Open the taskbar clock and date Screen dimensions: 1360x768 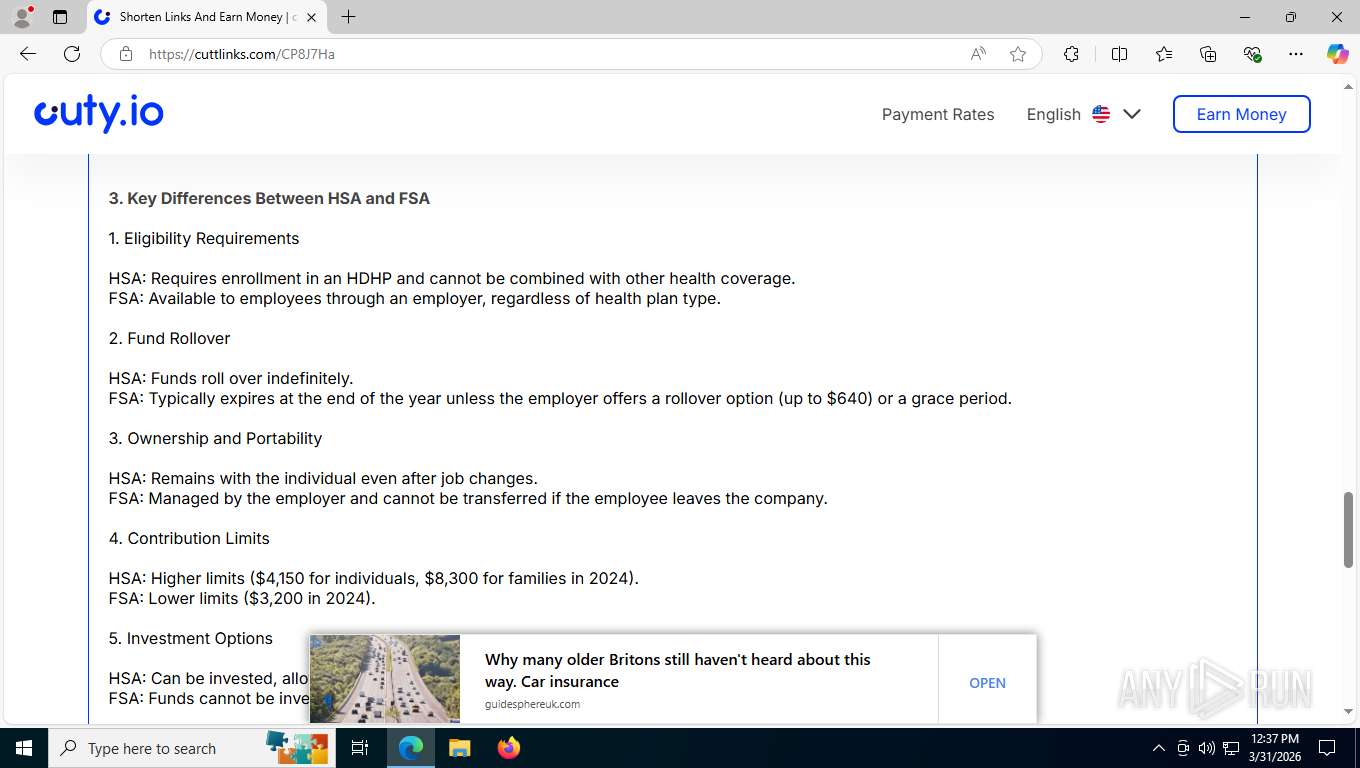pyautogui.click(x=1275, y=748)
